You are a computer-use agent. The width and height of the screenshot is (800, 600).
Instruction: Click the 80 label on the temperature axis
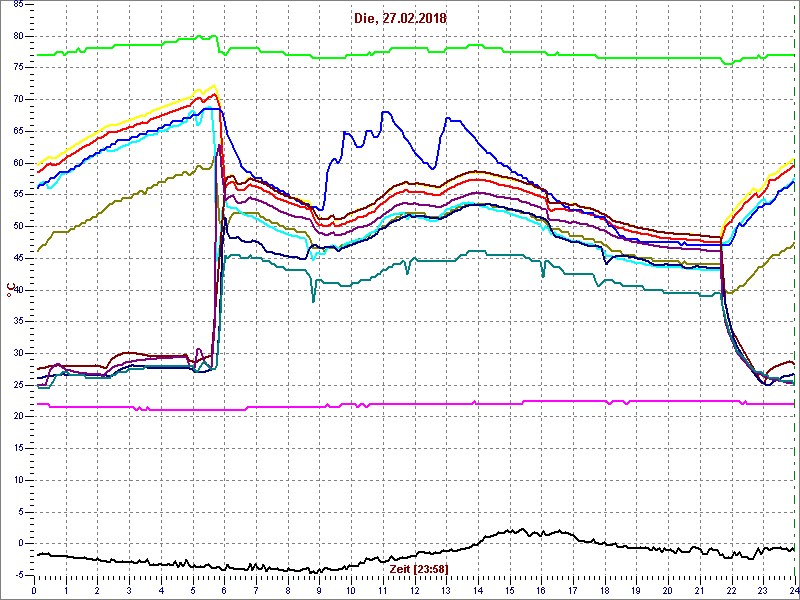click(x=18, y=36)
